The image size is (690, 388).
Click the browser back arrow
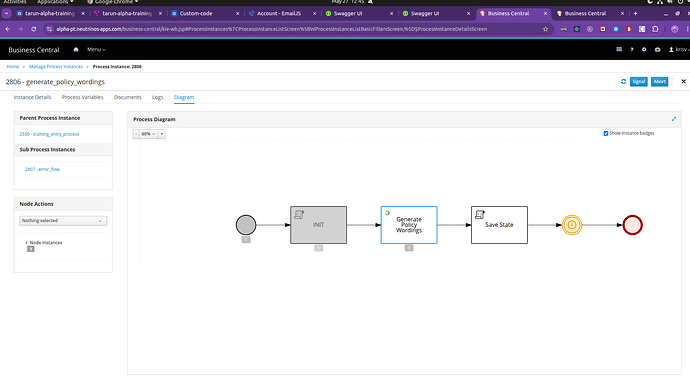tap(8, 29)
